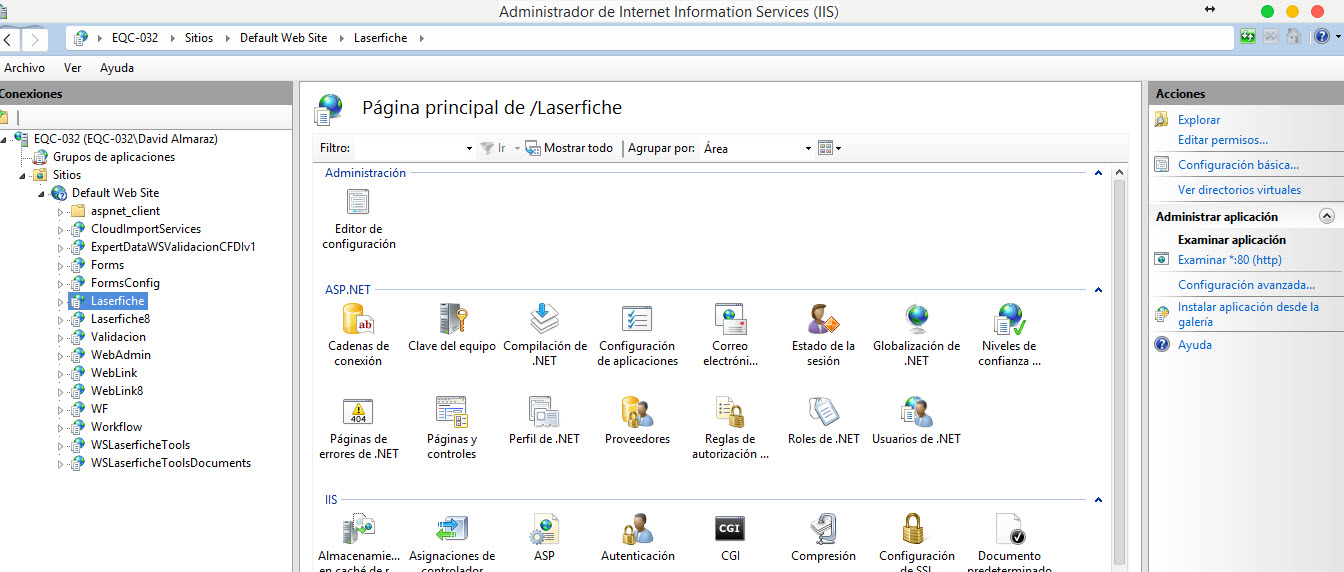The height and width of the screenshot is (572, 1344).
Task: Open Configuración básica link
Action: (1238, 165)
